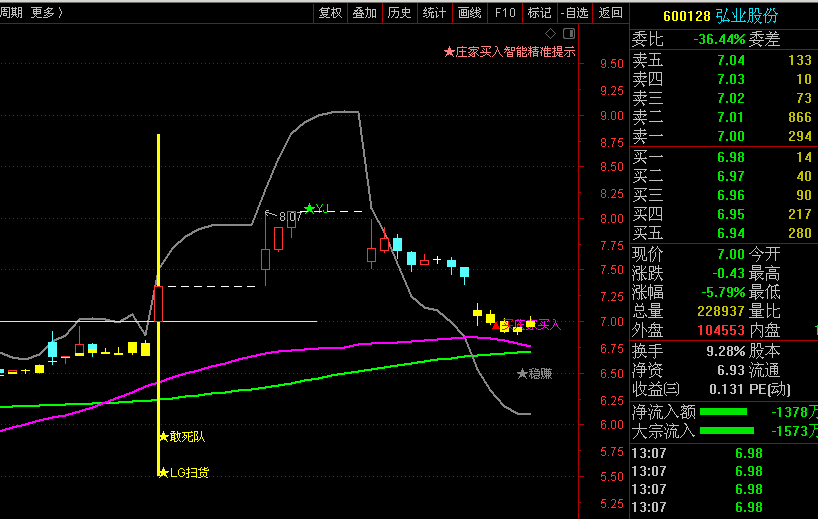Click the green ★YJ chart marker
818x519 pixels.
(x=317, y=209)
